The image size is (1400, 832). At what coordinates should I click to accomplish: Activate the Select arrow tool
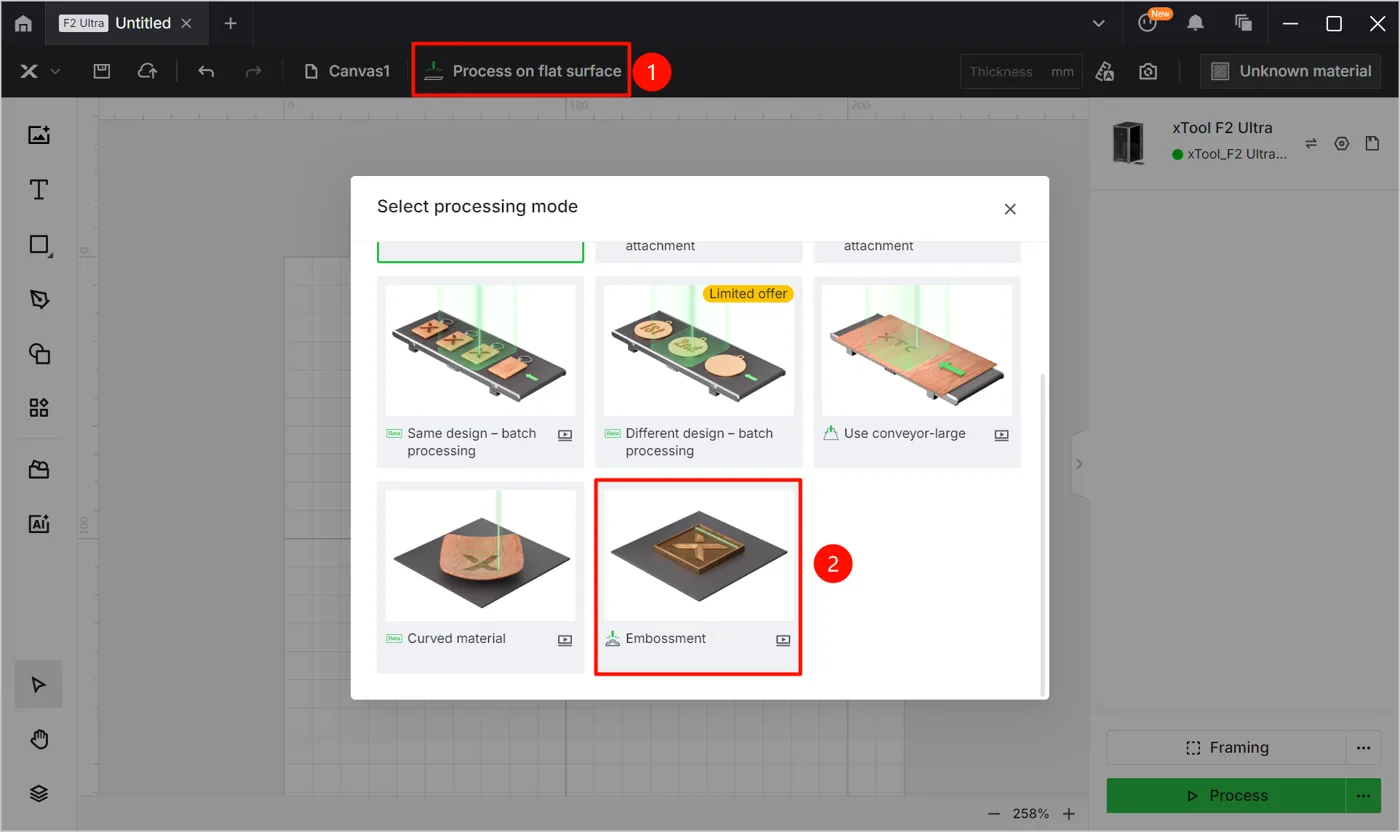coord(39,685)
